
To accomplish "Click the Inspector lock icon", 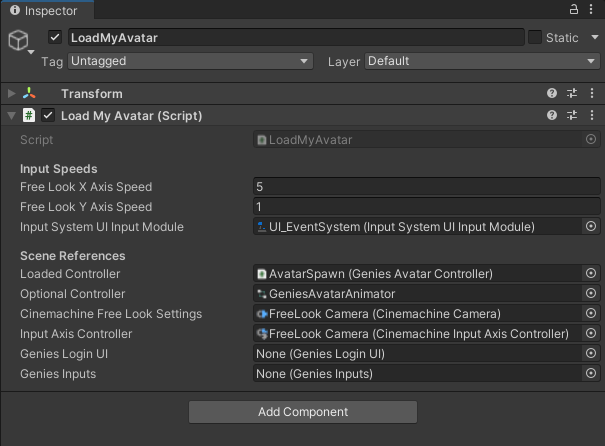I will point(574,9).
